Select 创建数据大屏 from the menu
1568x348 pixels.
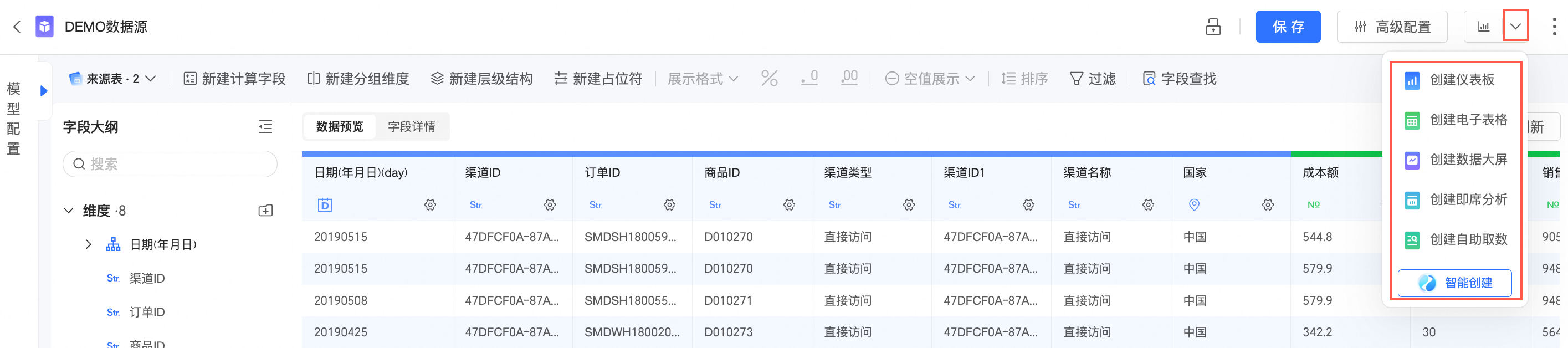1455,160
